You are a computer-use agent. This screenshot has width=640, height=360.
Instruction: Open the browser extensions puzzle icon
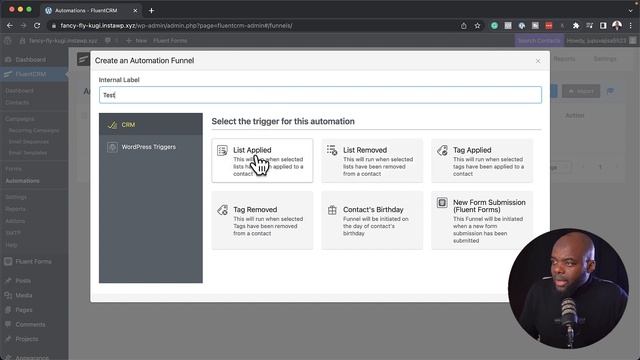pos(576,26)
